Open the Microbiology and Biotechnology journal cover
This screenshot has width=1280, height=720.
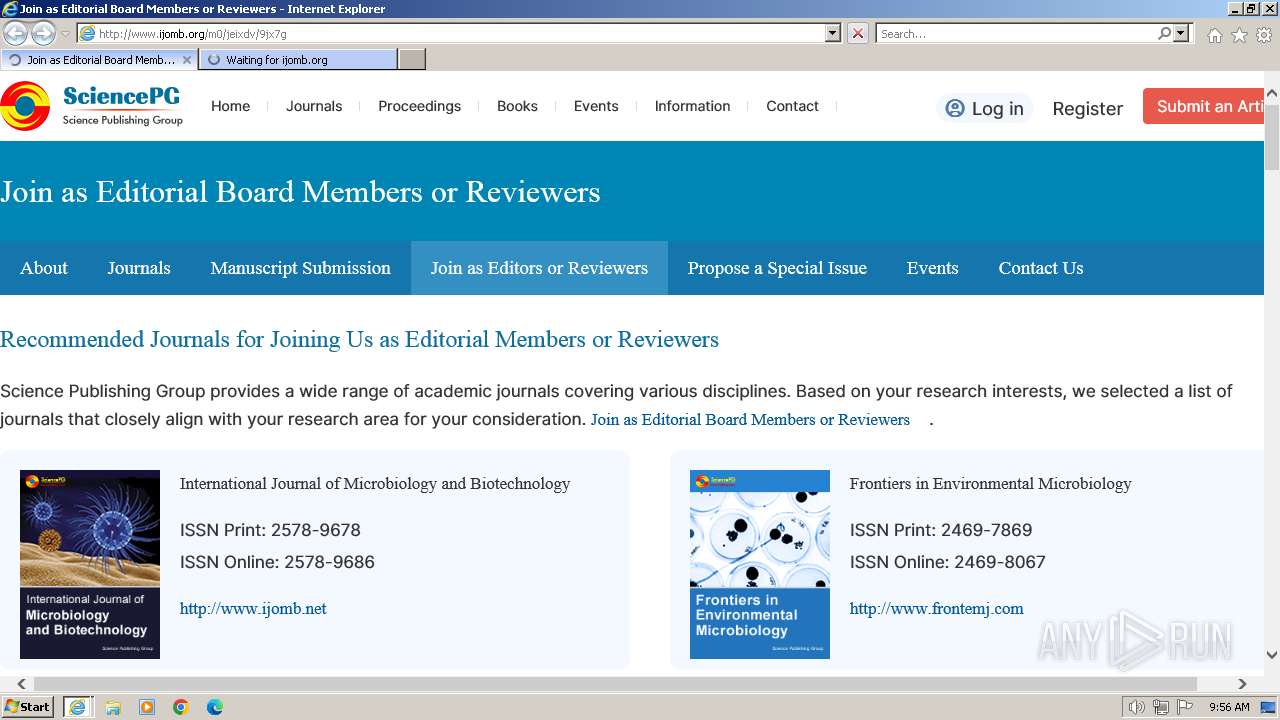[x=90, y=564]
